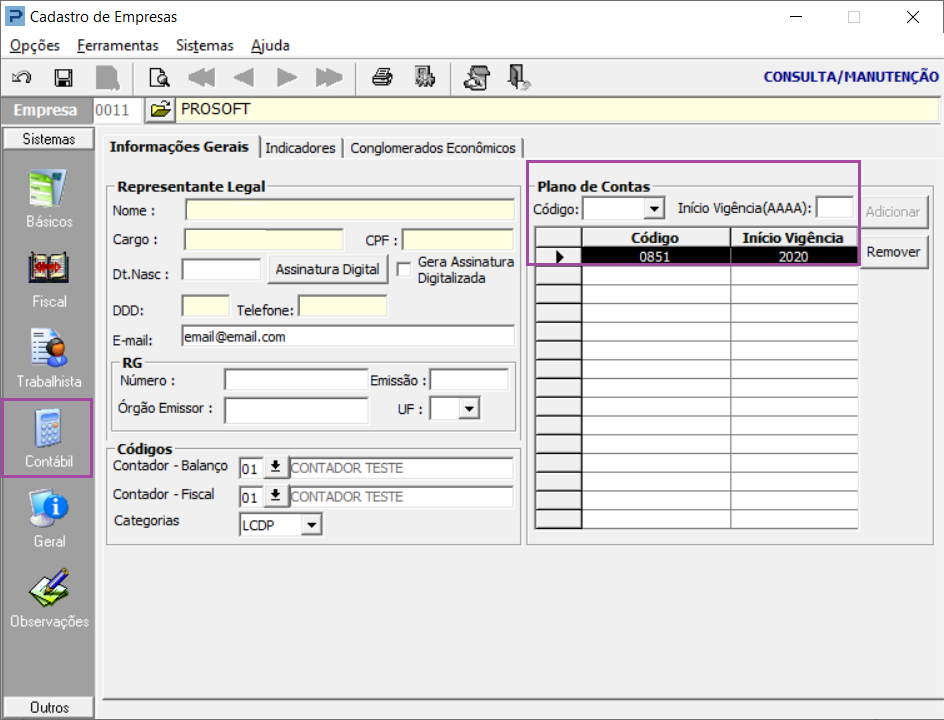This screenshot has height=720, width=944.
Task: Go to first record icon
Action: click(x=202, y=78)
